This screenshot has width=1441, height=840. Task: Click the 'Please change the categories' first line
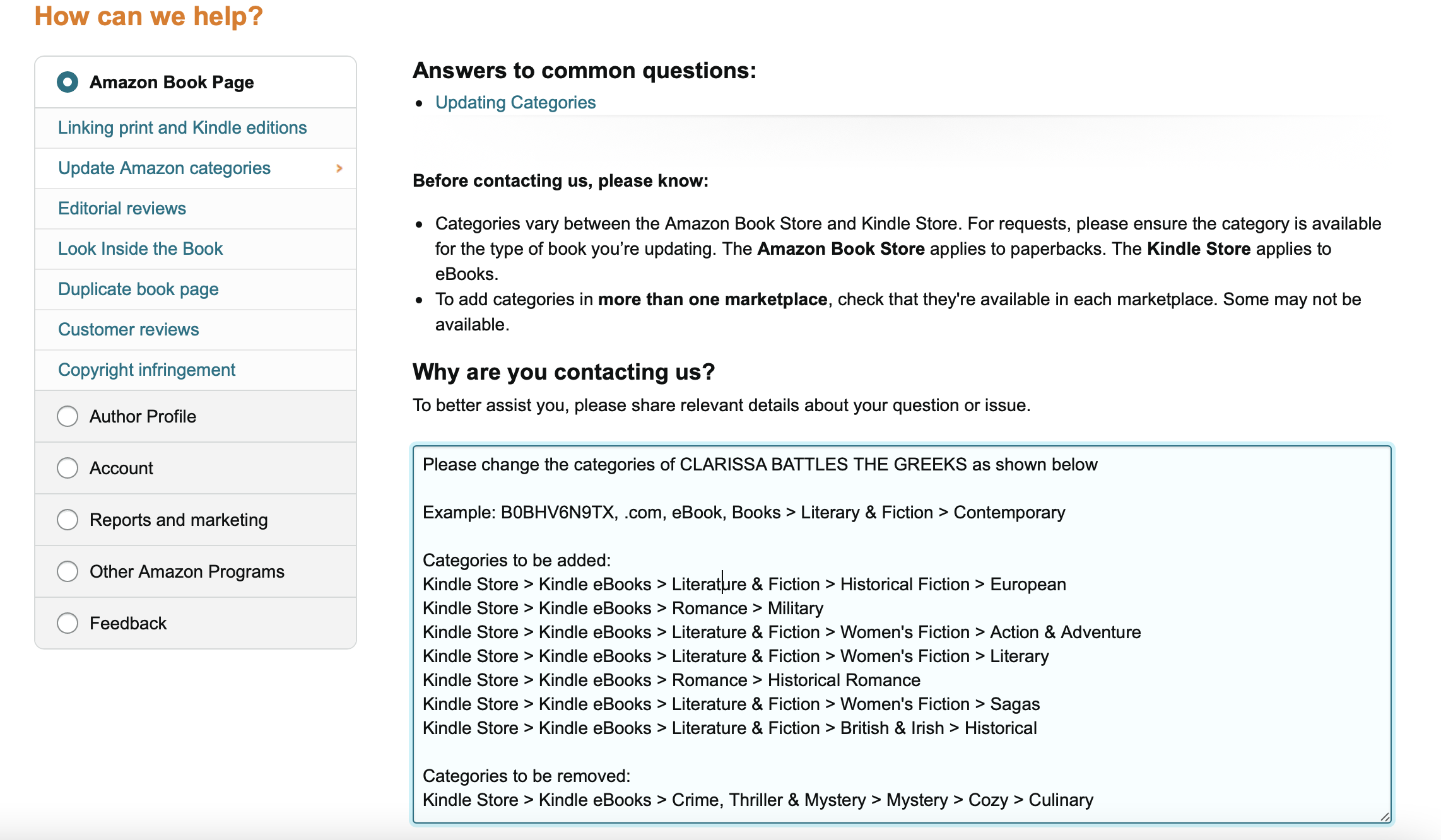click(760, 464)
